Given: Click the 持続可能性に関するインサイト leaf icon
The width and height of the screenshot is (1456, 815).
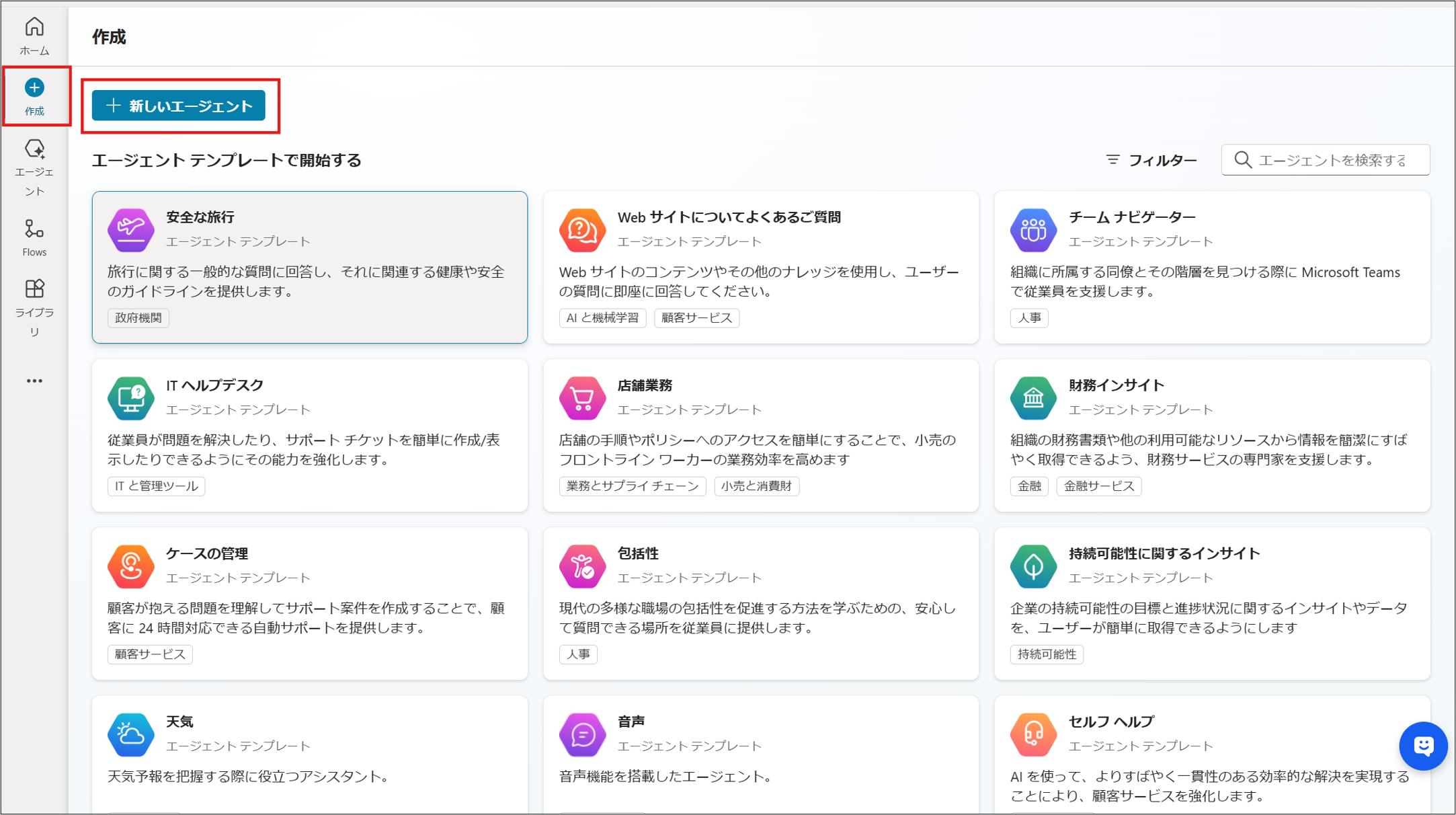Looking at the screenshot, I should point(1033,566).
